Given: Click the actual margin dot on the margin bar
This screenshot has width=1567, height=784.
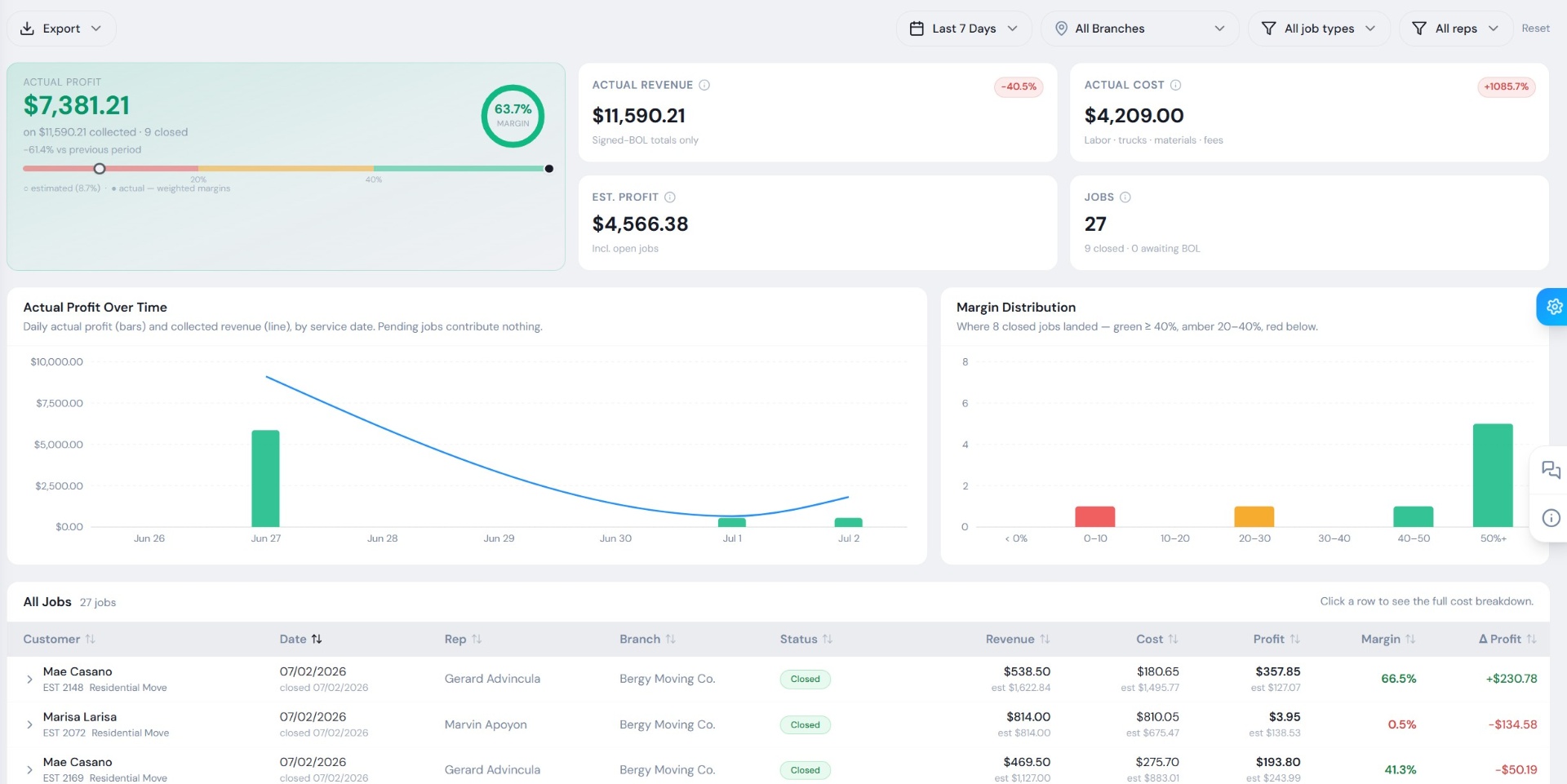Looking at the screenshot, I should [549, 169].
